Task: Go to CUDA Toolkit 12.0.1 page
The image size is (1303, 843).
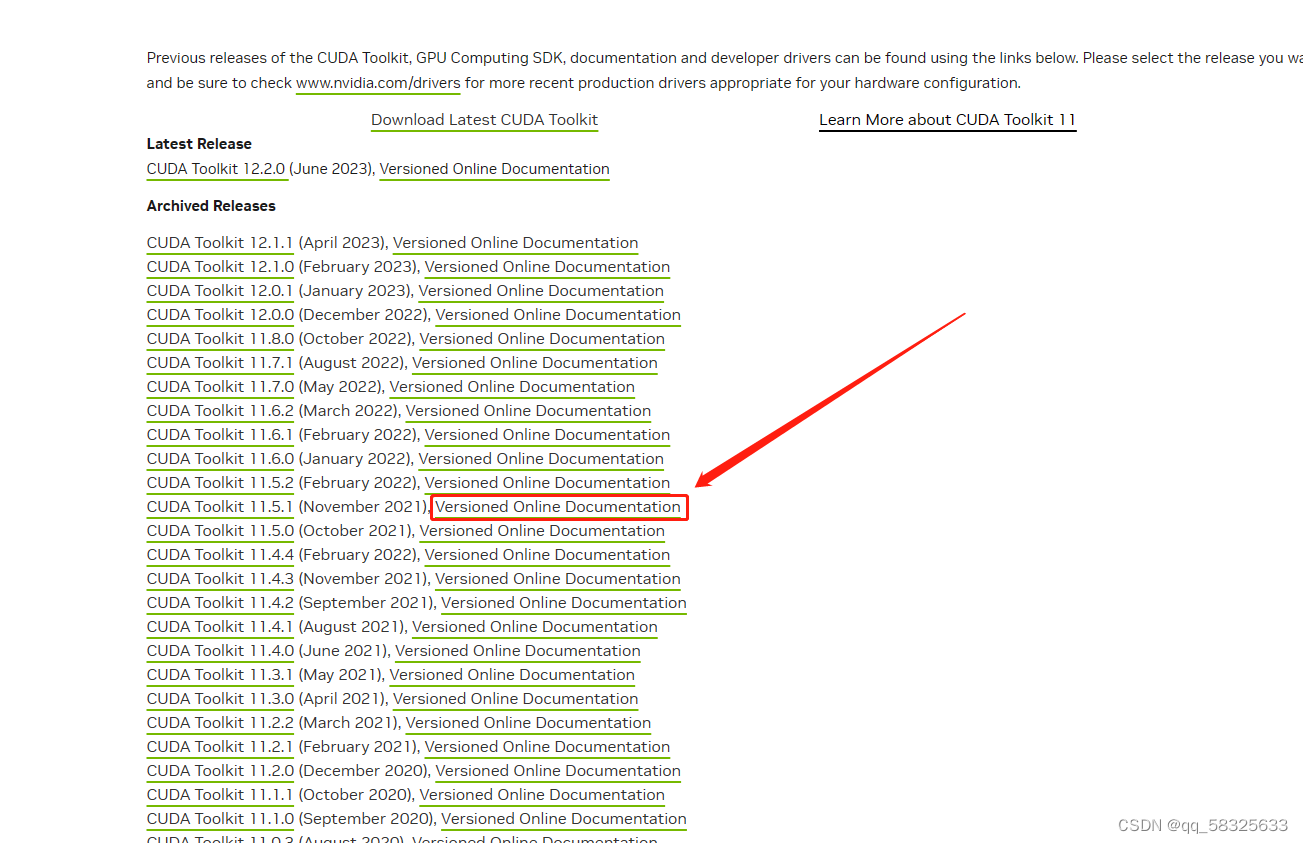Action: point(220,291)
